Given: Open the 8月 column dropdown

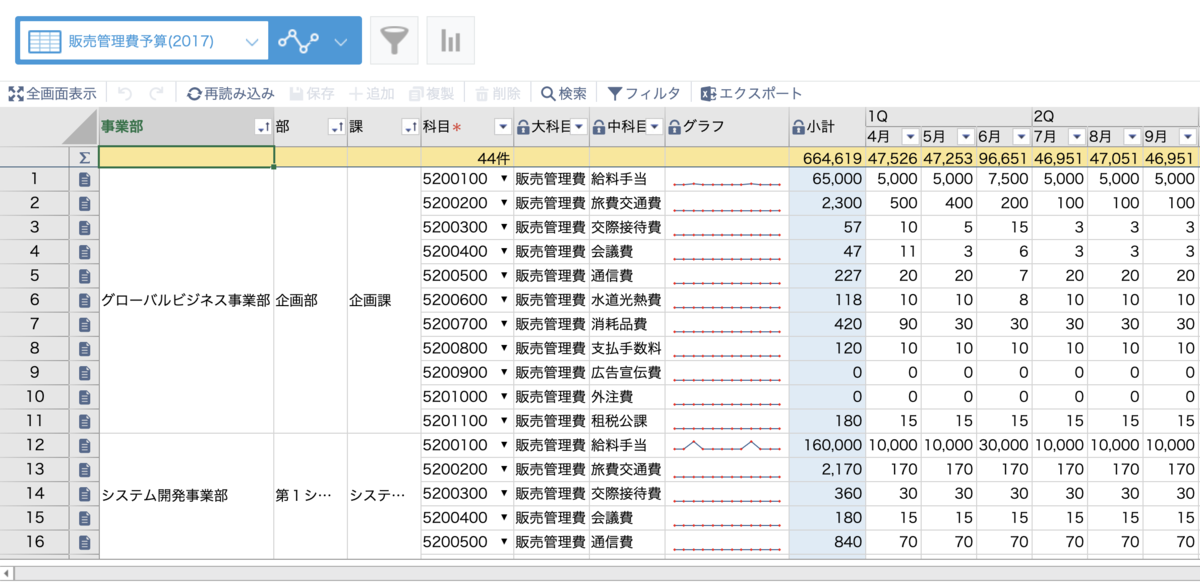Looking at the screenshot, I should pos(1131,136).
